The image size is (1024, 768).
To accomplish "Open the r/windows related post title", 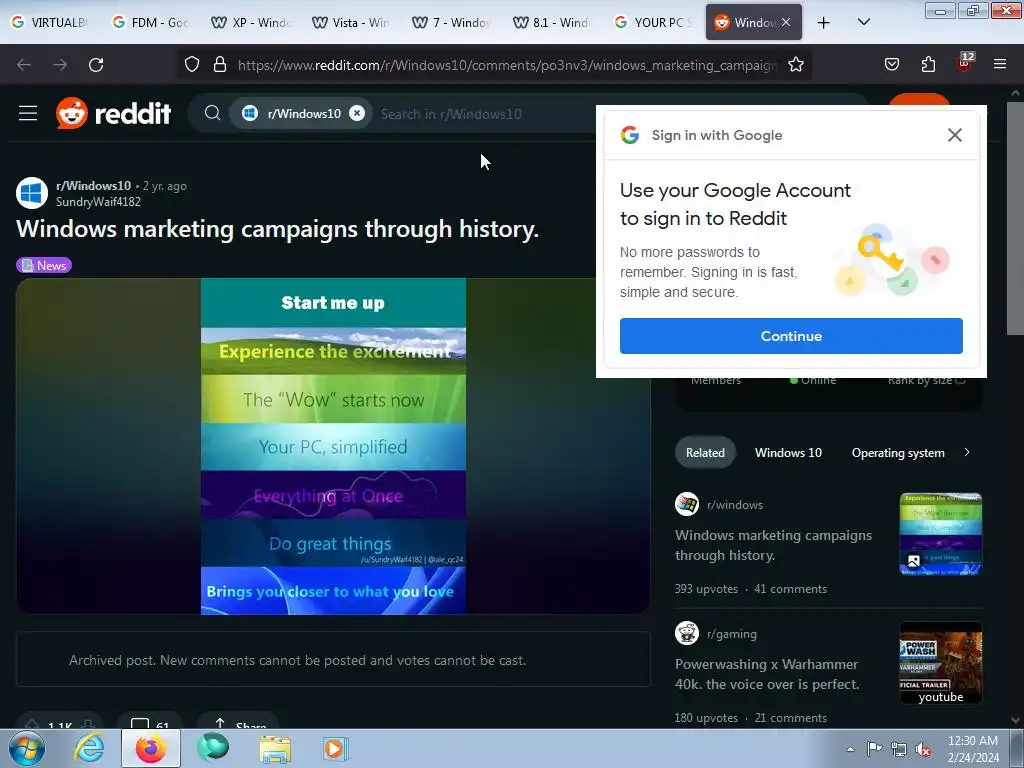I will point(773,545).
